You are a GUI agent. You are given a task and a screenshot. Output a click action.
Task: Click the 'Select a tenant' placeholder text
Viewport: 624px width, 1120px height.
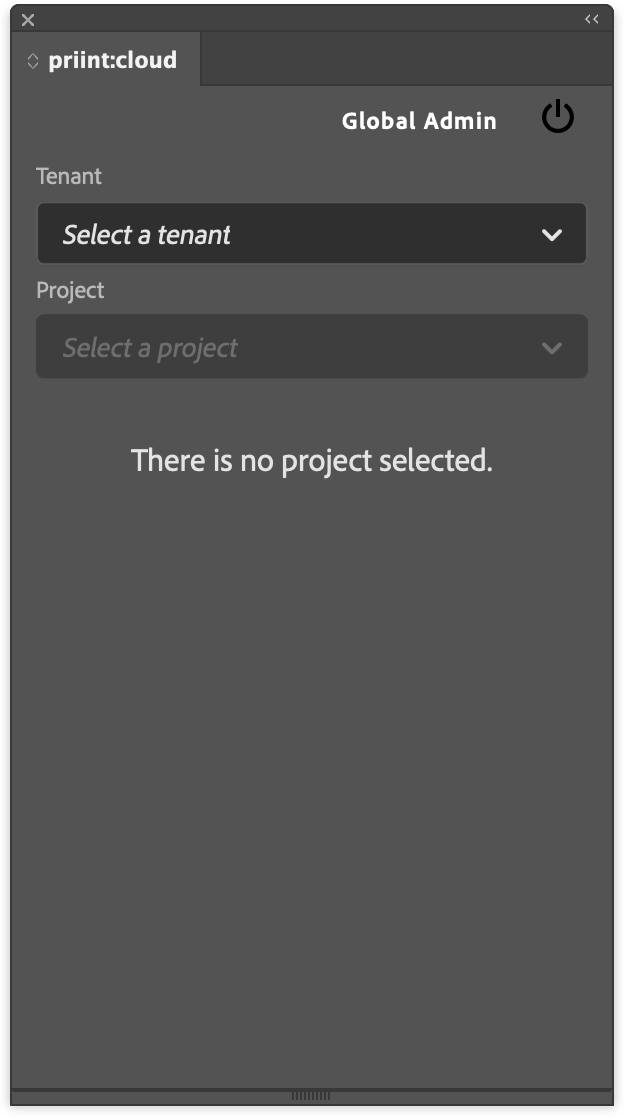tap(146, 234)
